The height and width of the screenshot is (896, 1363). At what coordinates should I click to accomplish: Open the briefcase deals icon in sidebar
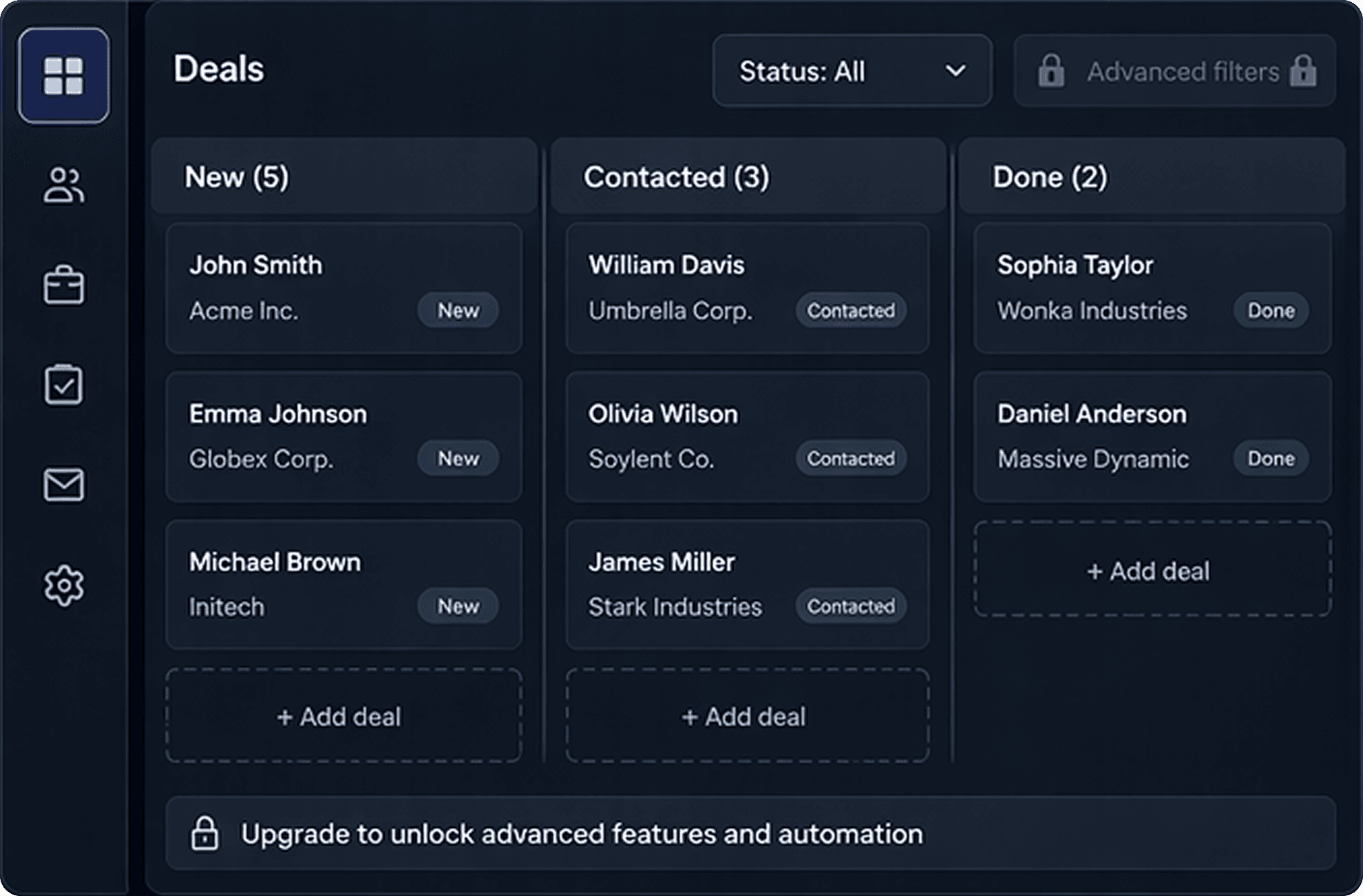pos(64,286)
